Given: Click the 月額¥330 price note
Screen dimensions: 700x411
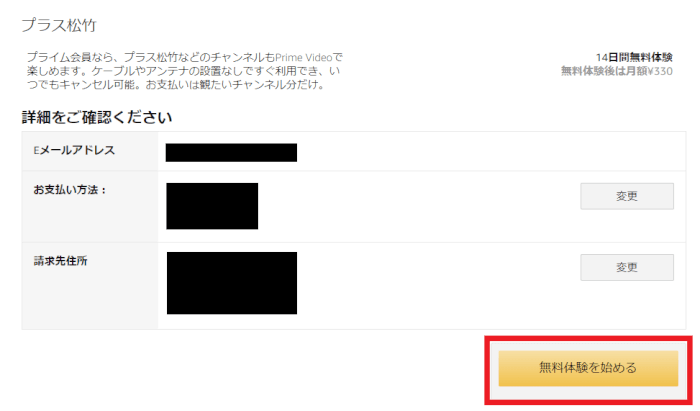Looking at the screenshot, I should click(649, 71).
